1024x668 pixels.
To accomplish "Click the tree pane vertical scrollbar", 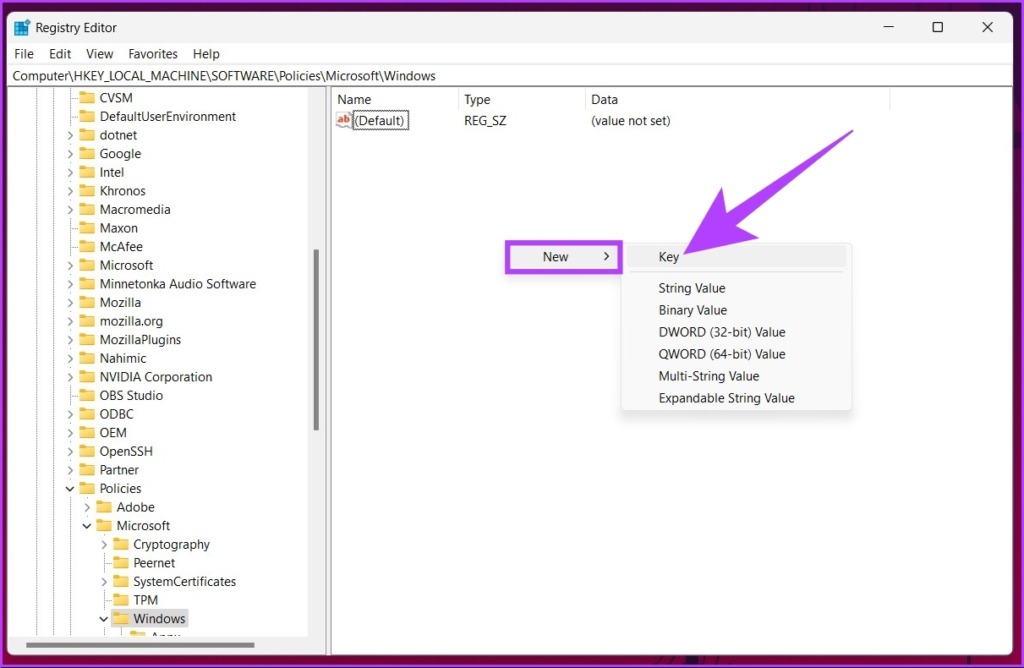I will click(316, 340).
